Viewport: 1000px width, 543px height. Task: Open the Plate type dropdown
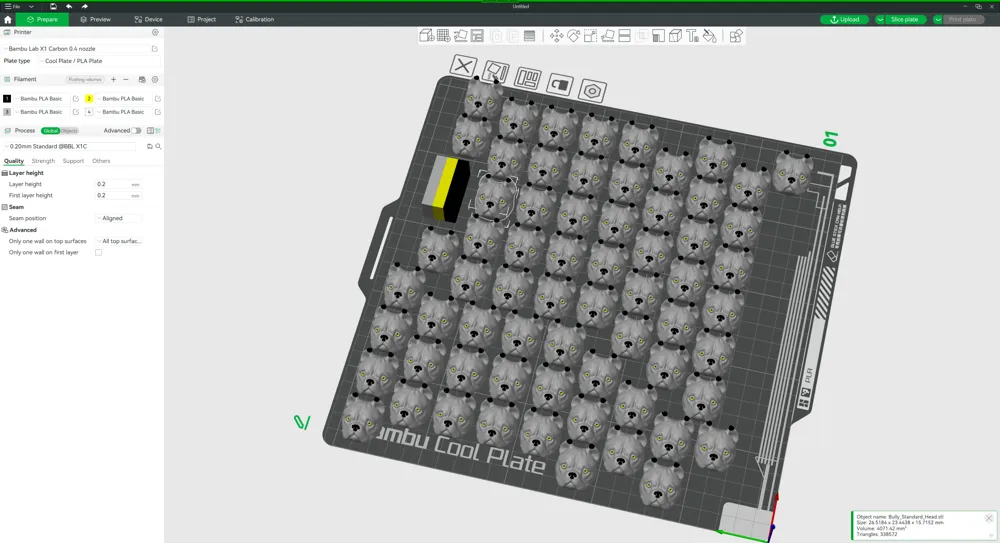99,61
